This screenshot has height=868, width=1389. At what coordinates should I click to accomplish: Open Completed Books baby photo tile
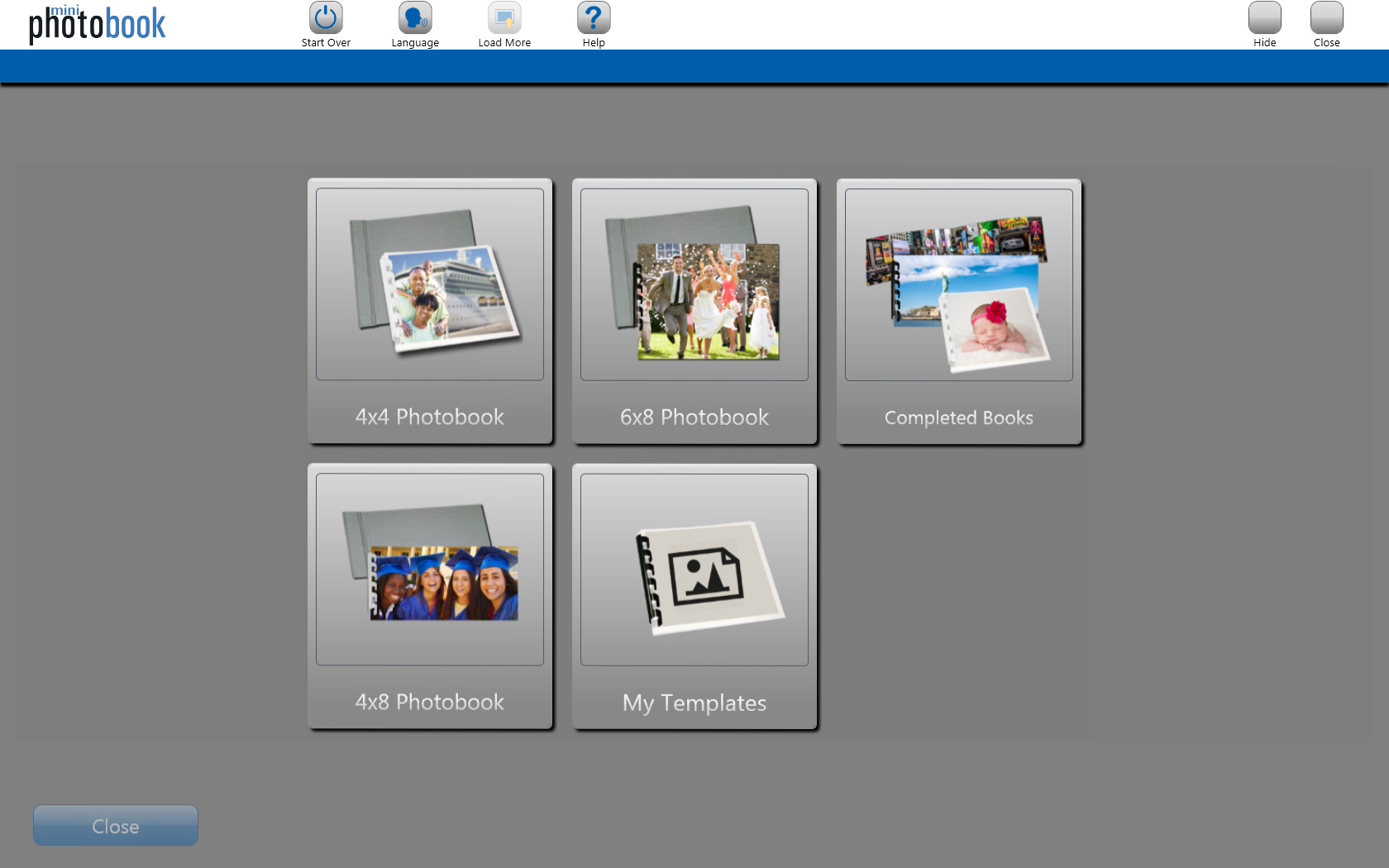[x=959, y=284]
